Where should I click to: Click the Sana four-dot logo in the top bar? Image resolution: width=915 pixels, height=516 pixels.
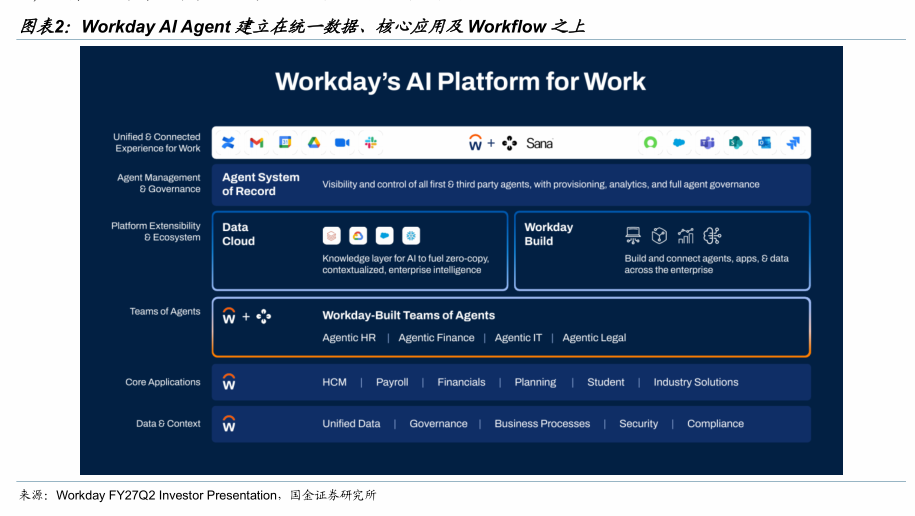click(509, 143)
